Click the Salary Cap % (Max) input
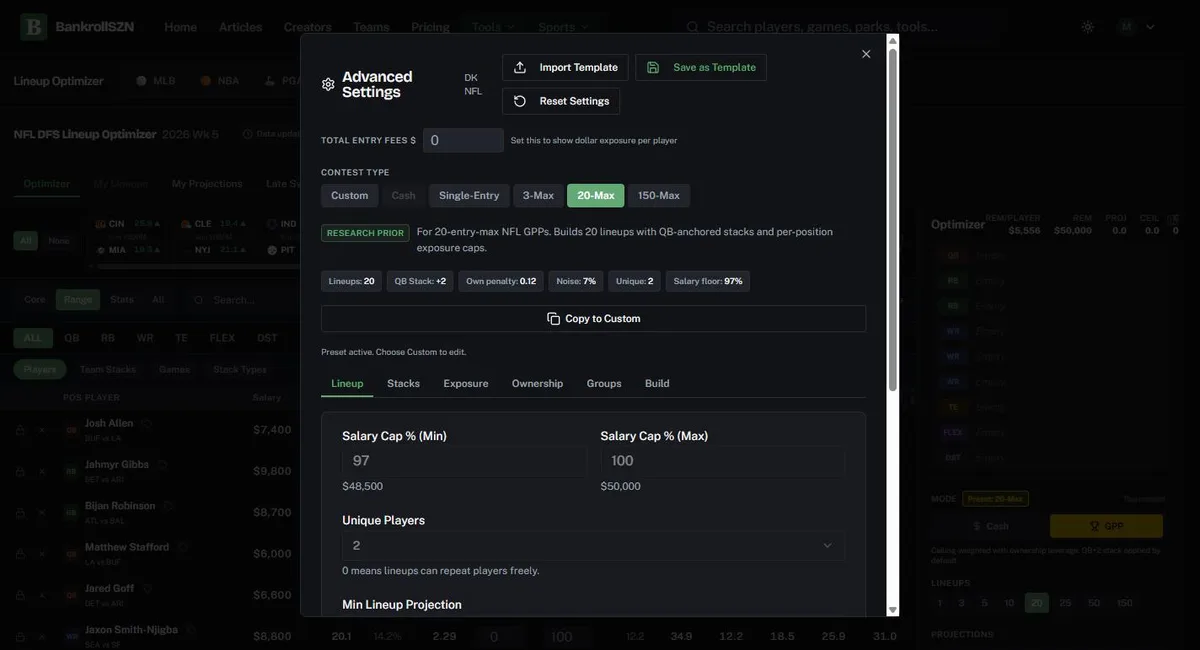The width and height of the screenshot is (1200, 650). [x=722, y=461]
